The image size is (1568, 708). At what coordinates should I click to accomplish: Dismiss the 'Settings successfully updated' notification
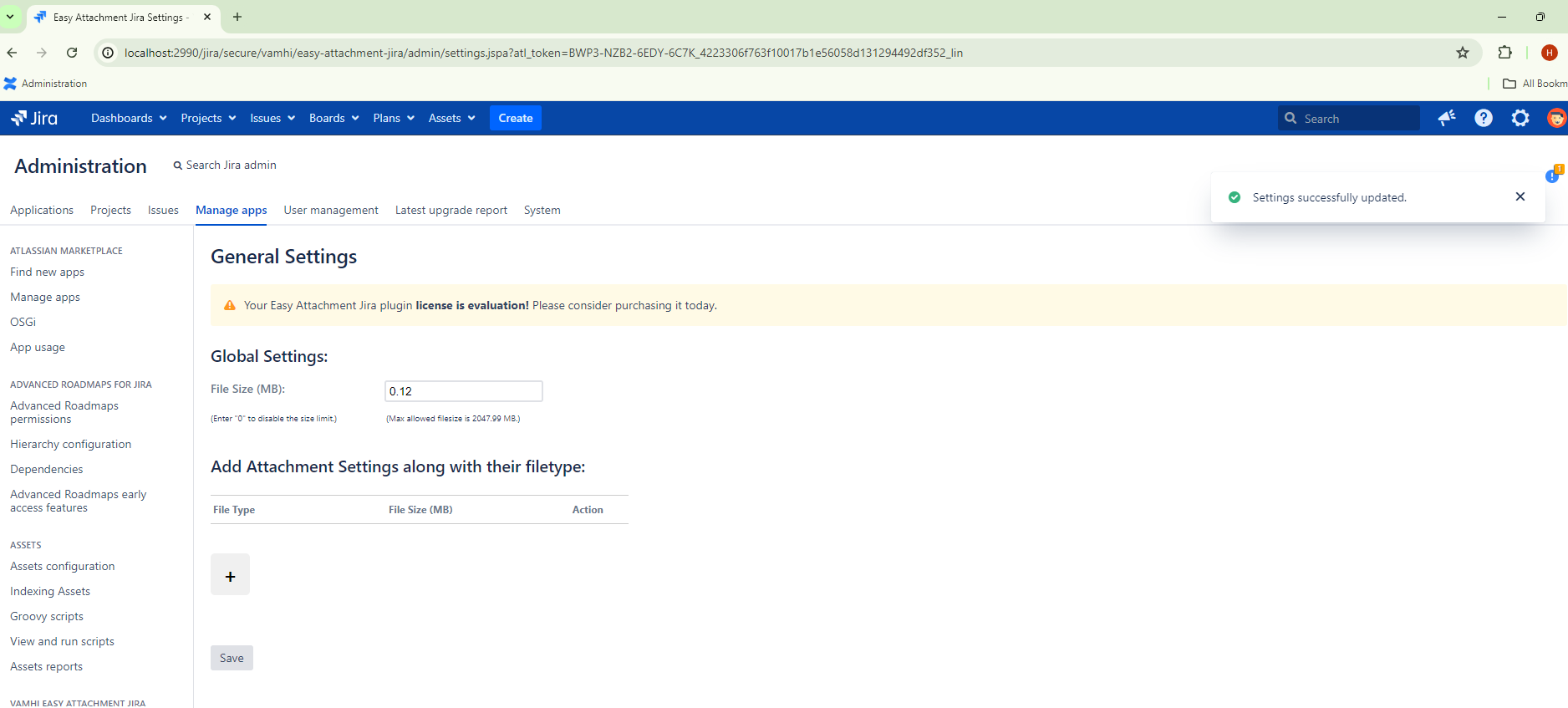point(1520,196)
